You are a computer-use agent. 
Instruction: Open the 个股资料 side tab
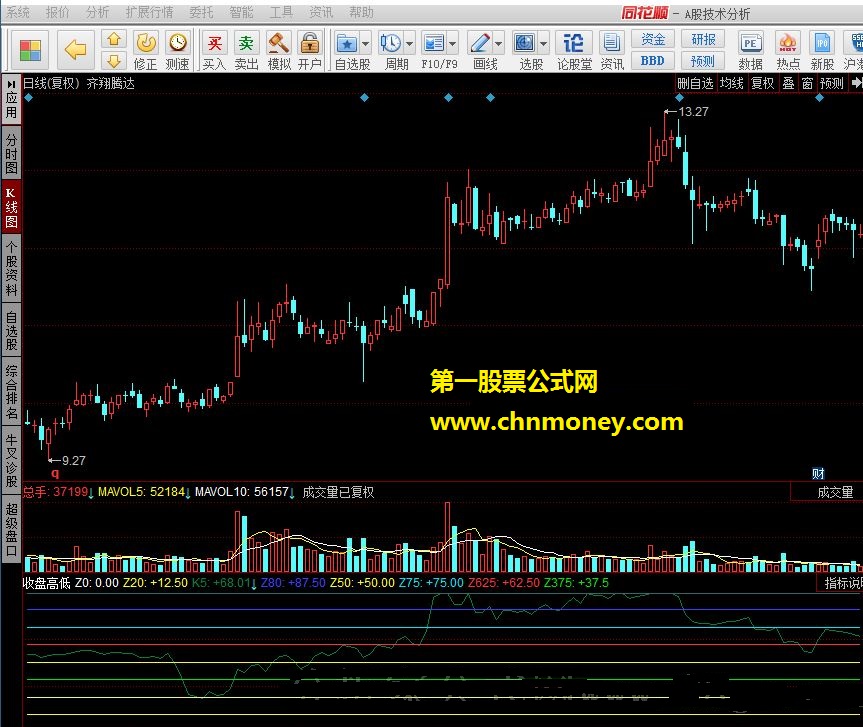point(11,269)
